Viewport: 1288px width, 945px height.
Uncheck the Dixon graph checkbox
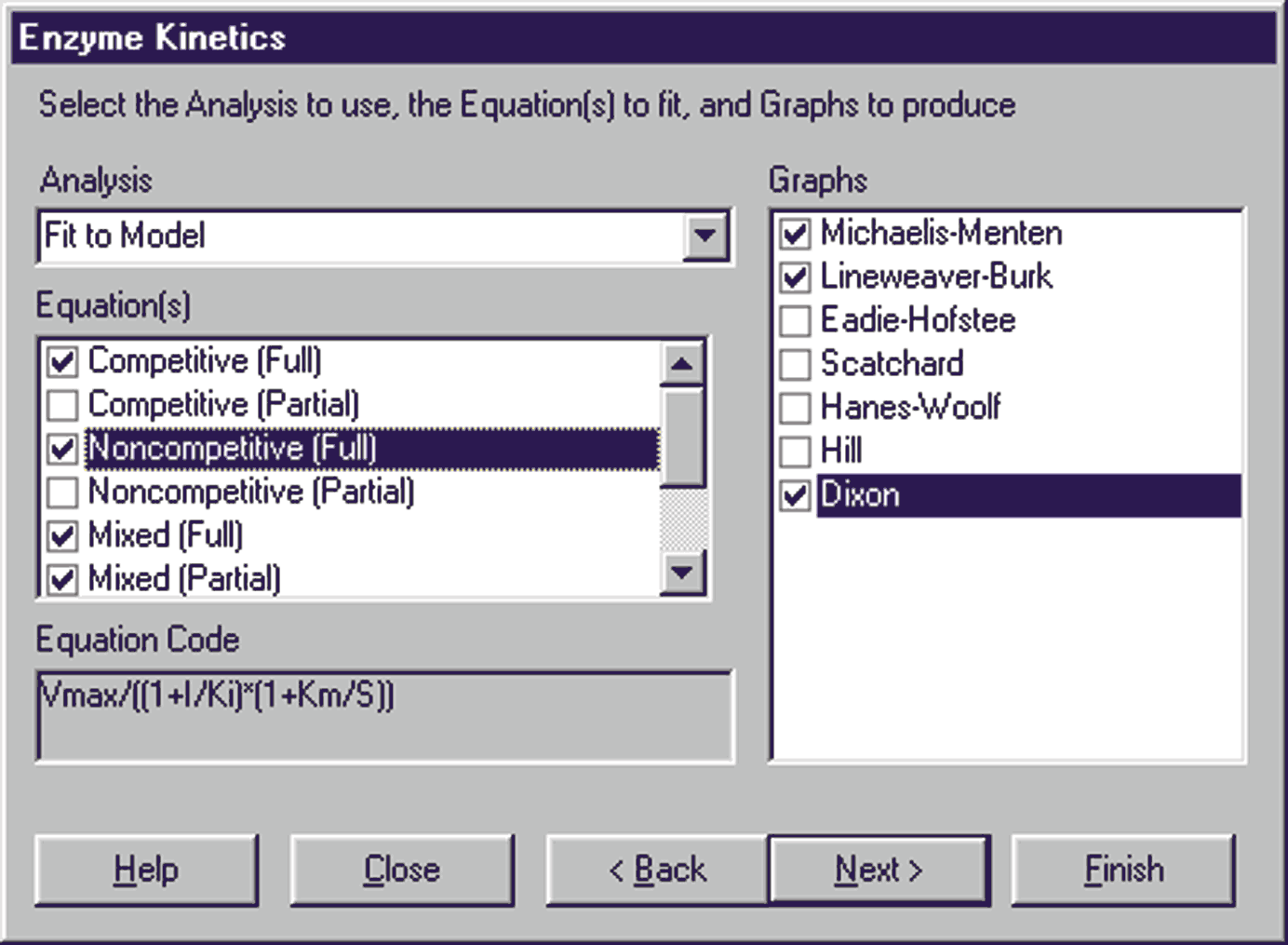click(795, 495)
